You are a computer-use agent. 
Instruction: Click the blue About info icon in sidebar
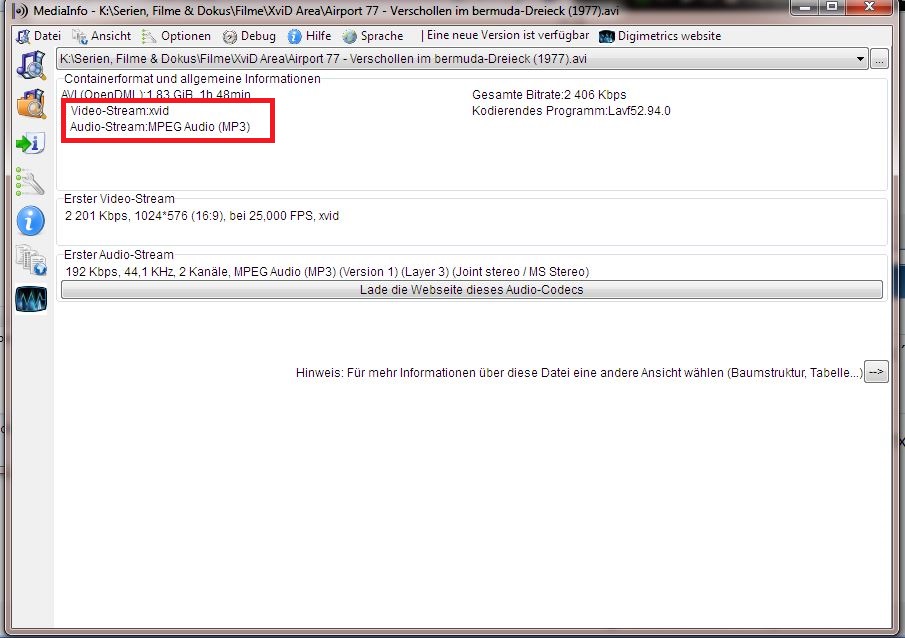(x=31, y=221)
